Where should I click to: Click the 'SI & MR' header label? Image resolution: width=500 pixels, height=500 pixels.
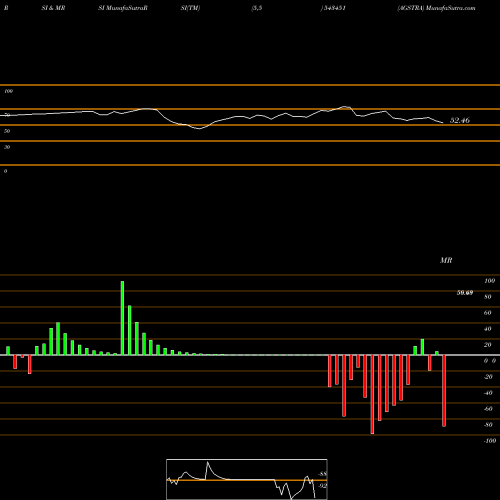coord(53,8)
